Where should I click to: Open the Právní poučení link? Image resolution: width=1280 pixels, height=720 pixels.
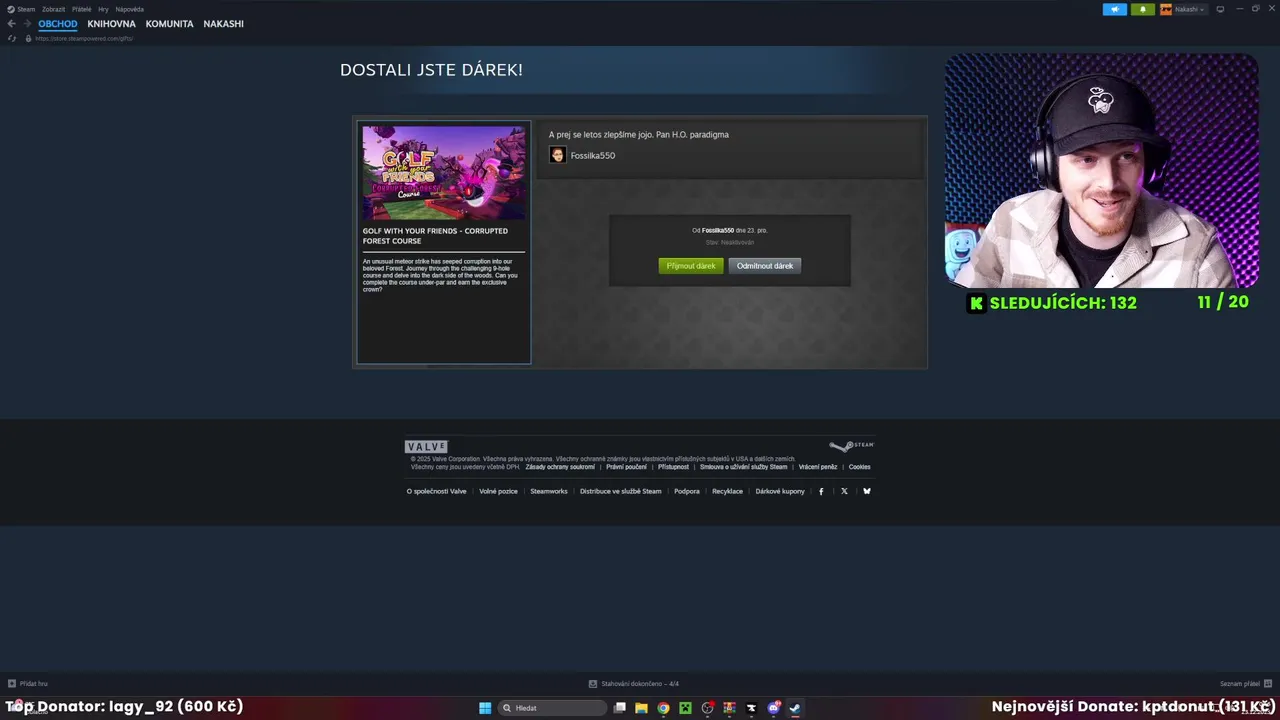click(x=627, y=467)
